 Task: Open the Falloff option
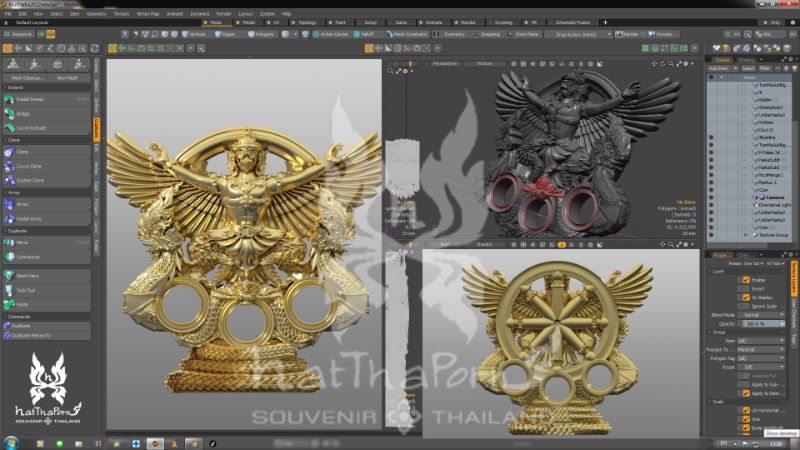[364, 34]
